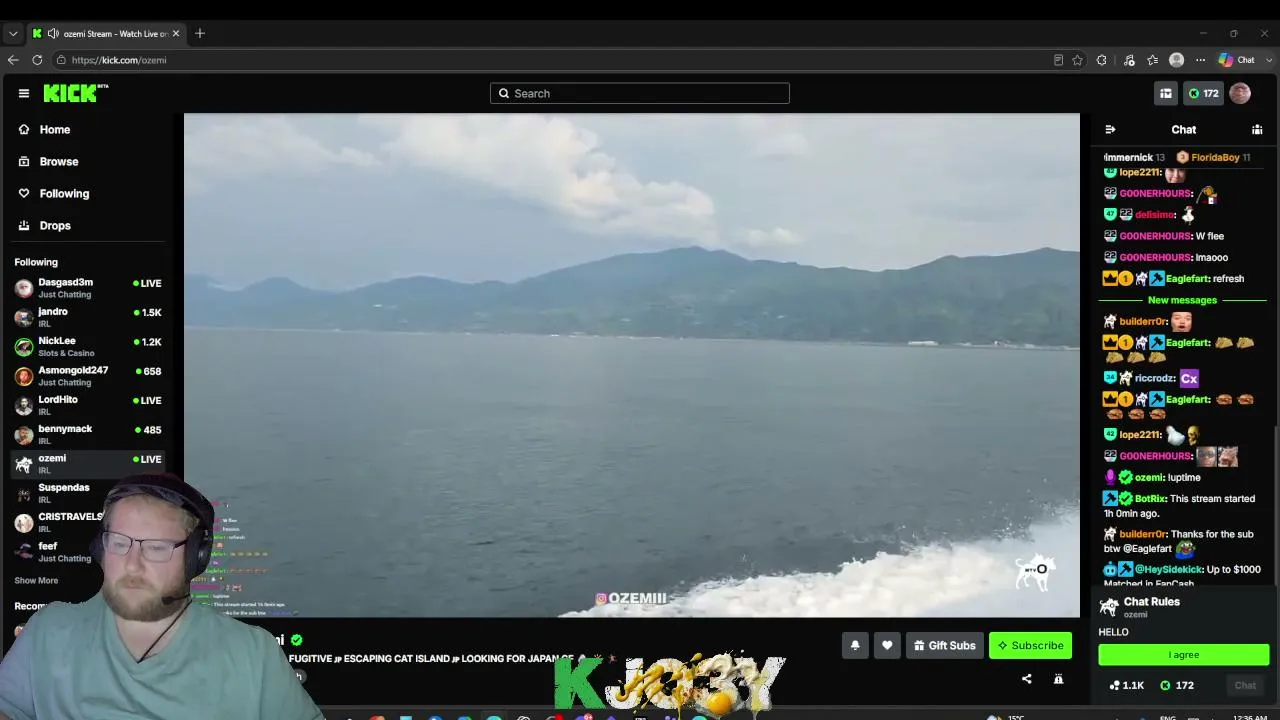Click the Suspendas avatar in Following
The width and height of the screenshot is (1280, 720).
(x=24, y=493)
